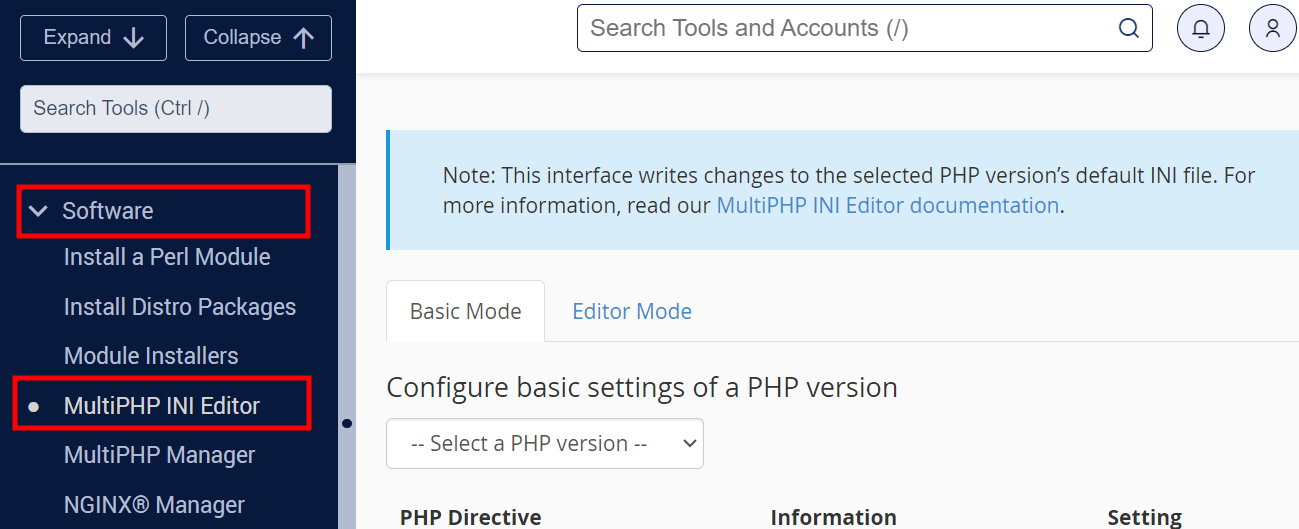Viewport: 1299px width, 529px height.
Task: Click the Setting column header
Action: (x=1144, y=517)
